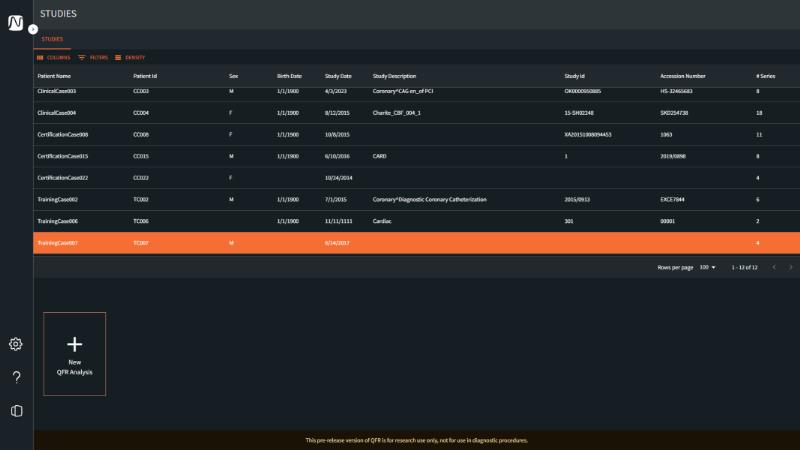Switch to the Studies tab
The image size is (800, 450).
click(x=52, y=39)
